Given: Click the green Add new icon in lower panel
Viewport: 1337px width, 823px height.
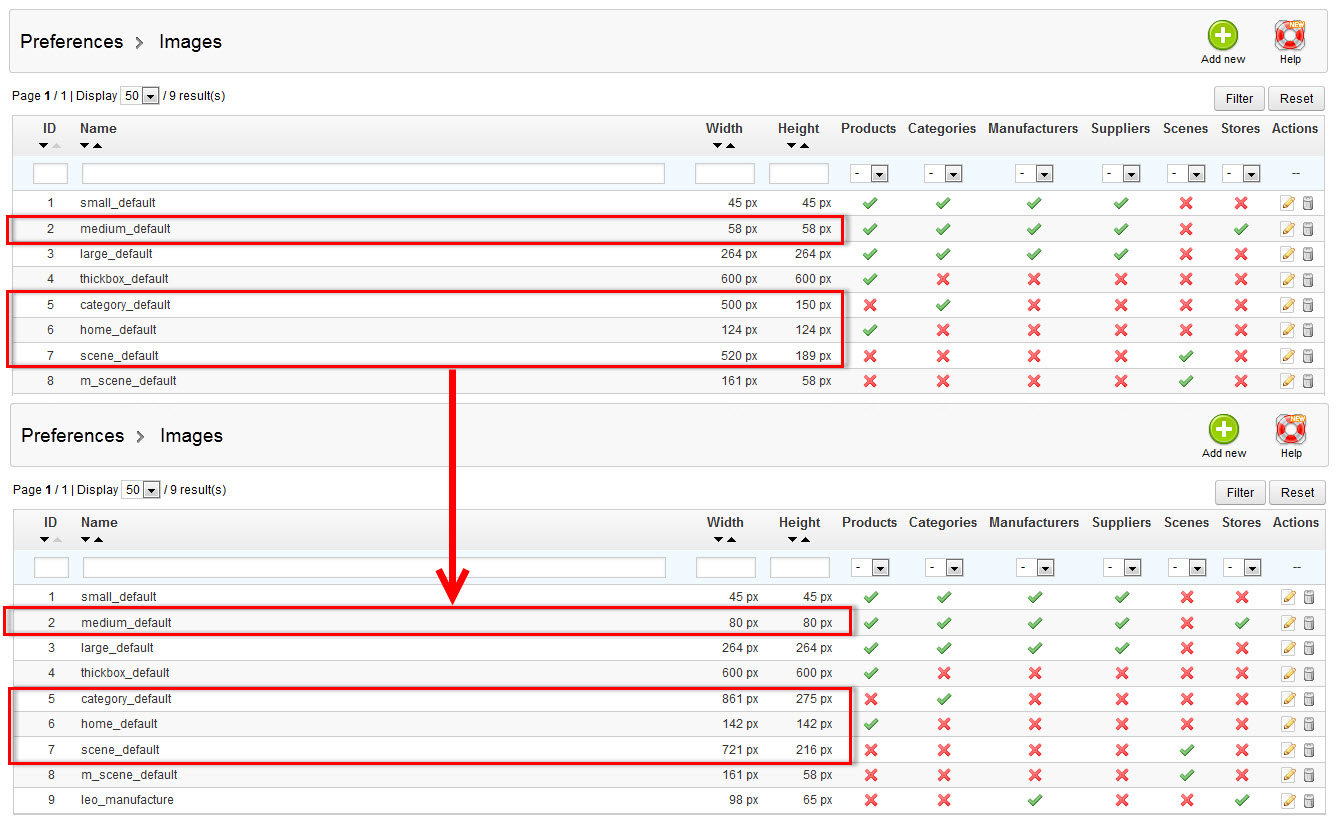Looking at the screenshot, I should (x=1223, y=430).
